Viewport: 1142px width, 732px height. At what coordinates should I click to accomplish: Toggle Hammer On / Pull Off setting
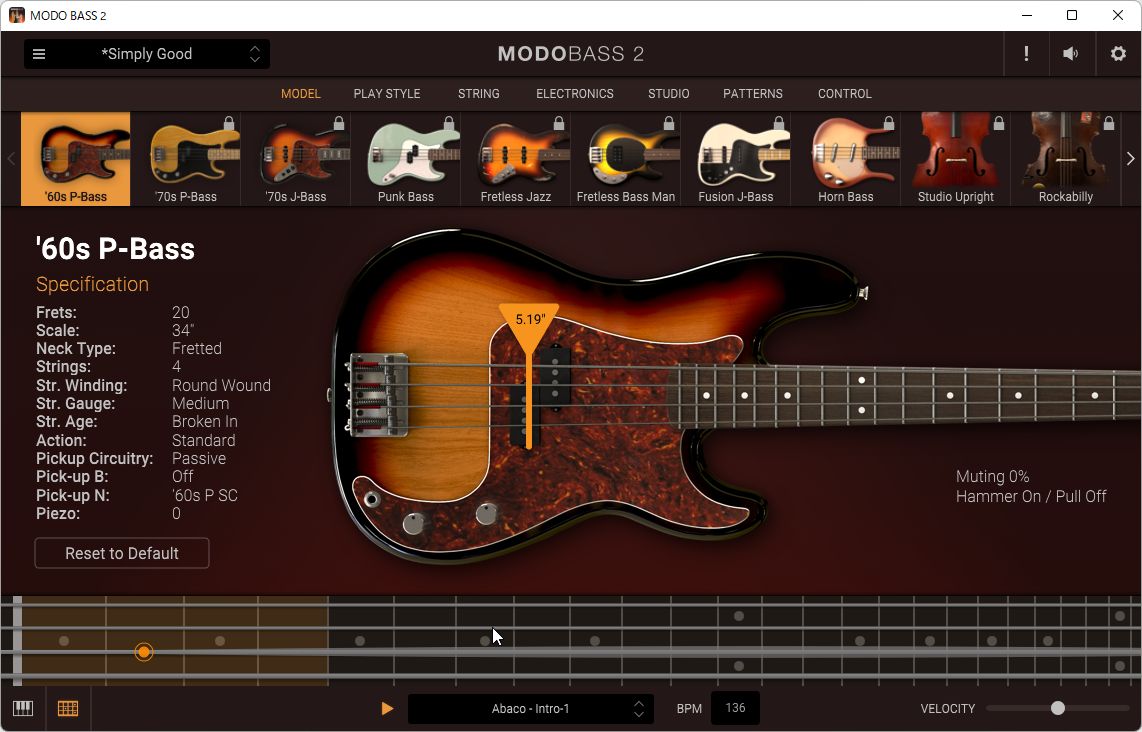pyautogui.click(x=1031, y=496)
